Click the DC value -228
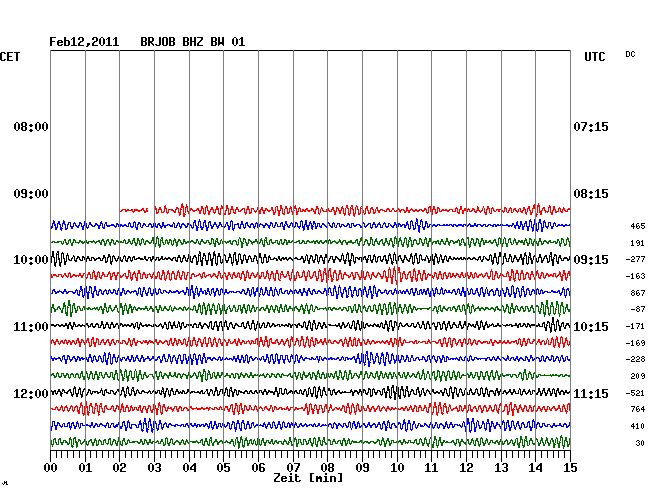The height and width of the screenshot is (494, 650). point(635,359)
